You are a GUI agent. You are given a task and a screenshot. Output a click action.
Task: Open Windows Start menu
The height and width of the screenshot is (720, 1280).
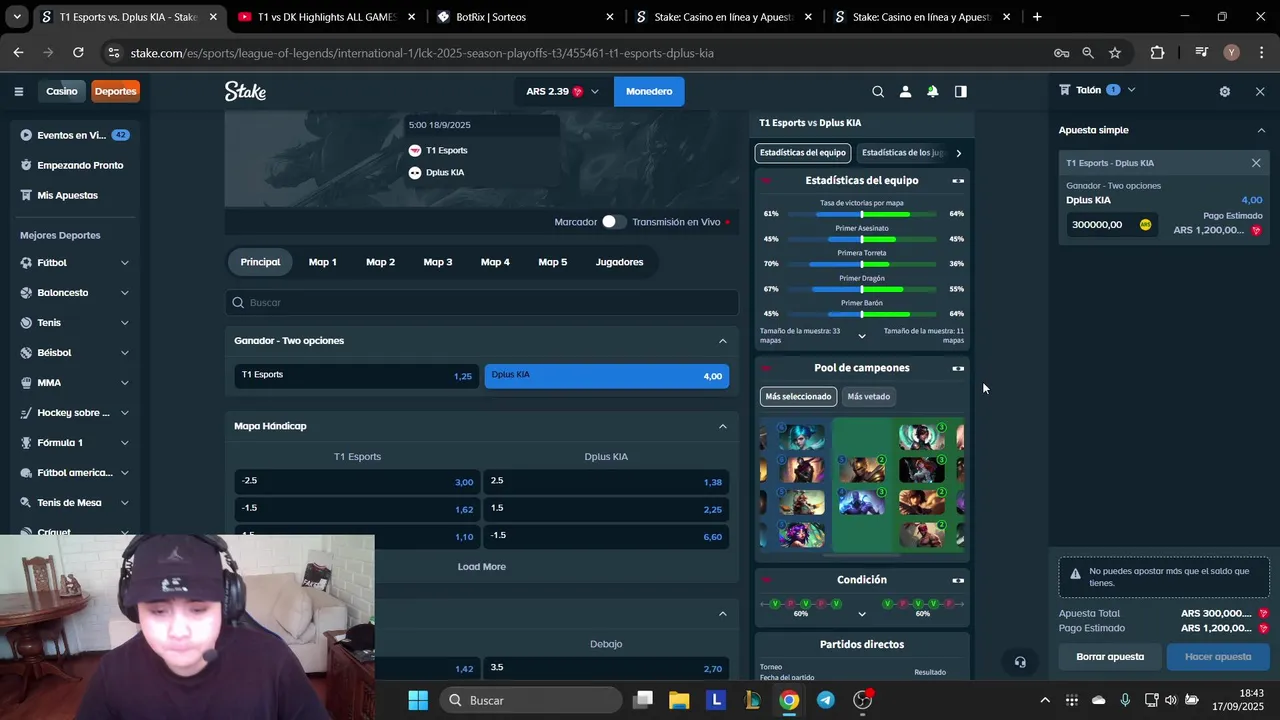418,700
